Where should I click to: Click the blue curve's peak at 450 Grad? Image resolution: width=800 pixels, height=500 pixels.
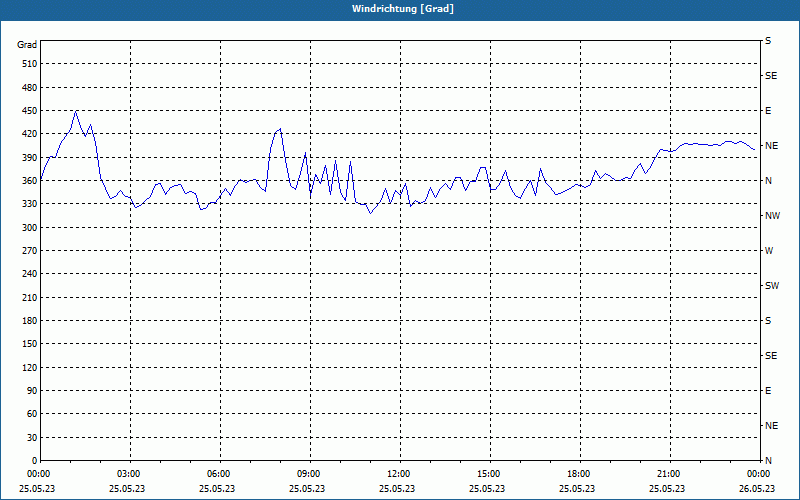(x=76, y=111)
